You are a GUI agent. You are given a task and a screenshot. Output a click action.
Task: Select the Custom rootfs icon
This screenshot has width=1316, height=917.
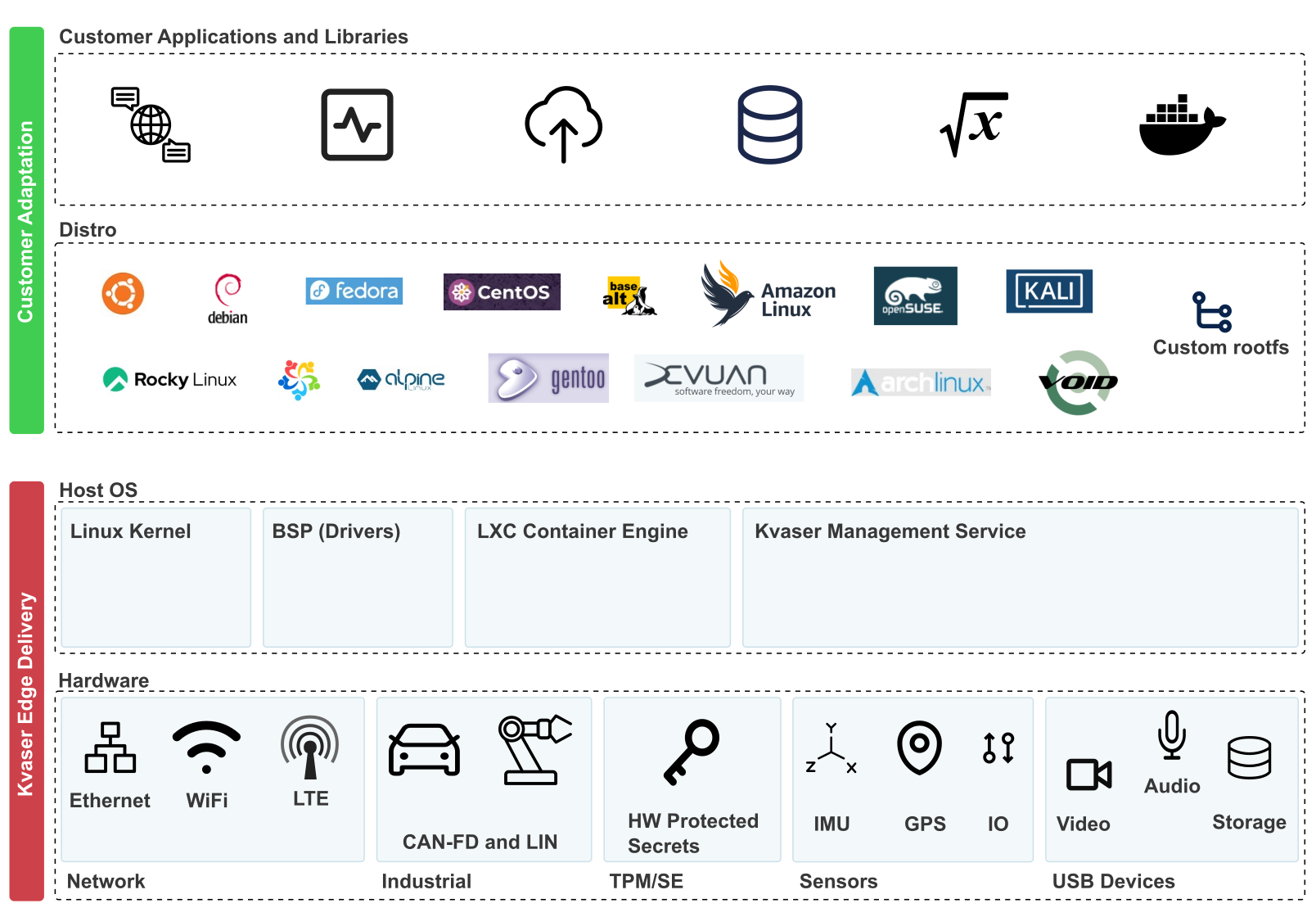click(x=1211, y=312)
